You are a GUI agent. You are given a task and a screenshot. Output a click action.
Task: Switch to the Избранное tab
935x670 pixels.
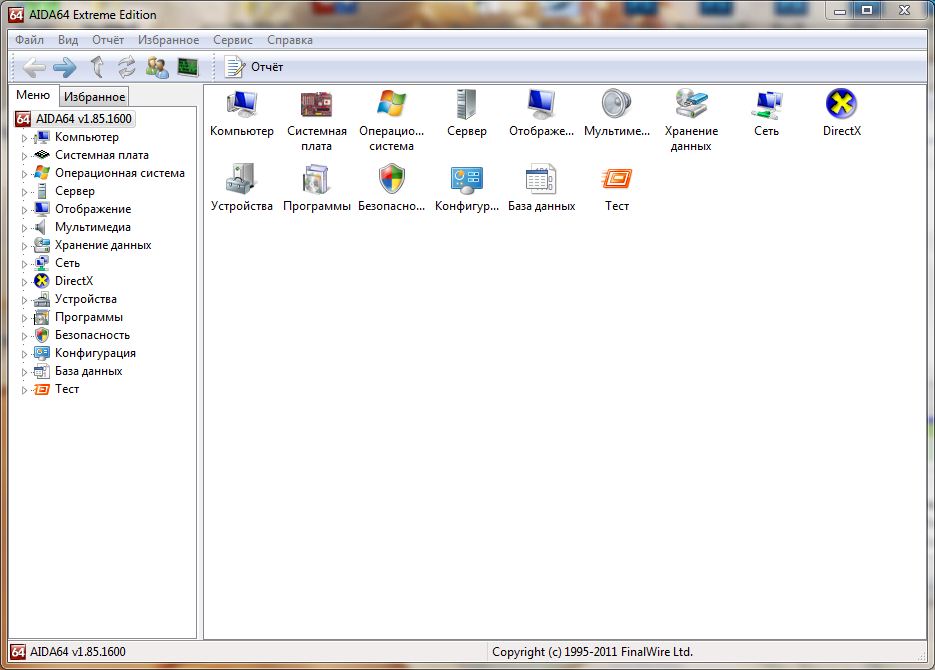(x=94, y=97)
